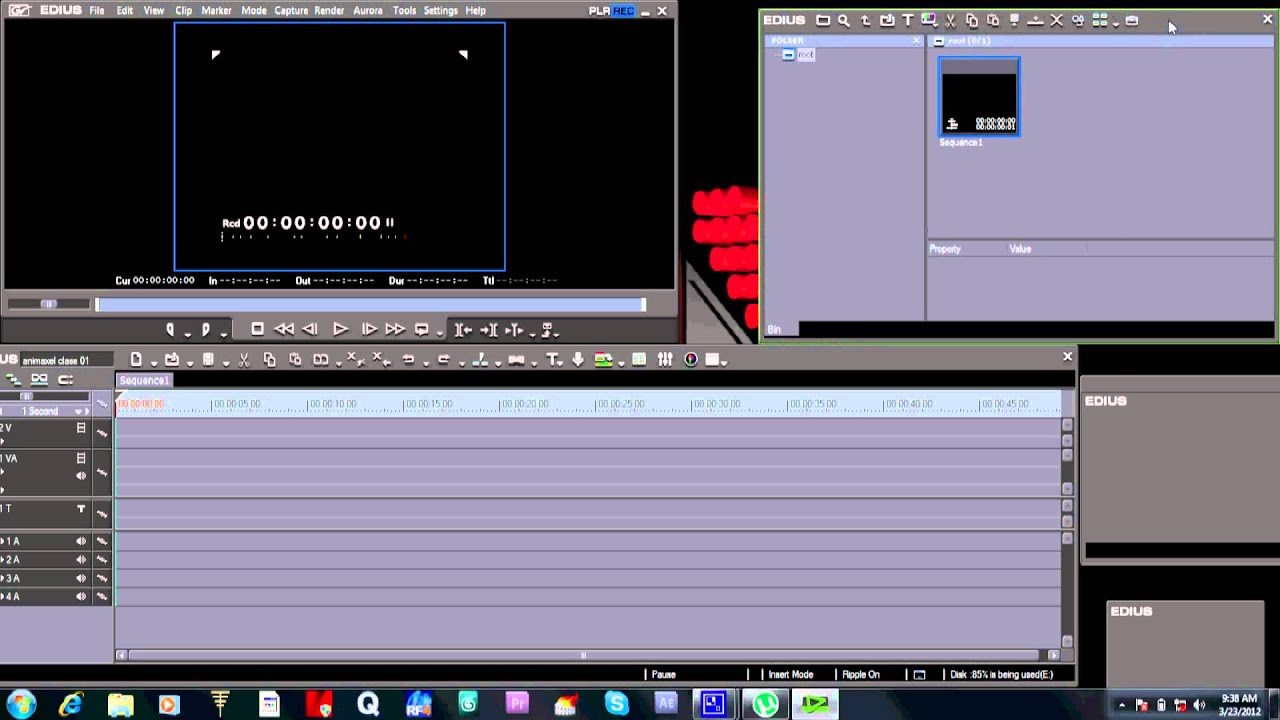The height and width of the screenshot is (720, 1280).
Task: Open the File menu
Action: tap(96, 11)
